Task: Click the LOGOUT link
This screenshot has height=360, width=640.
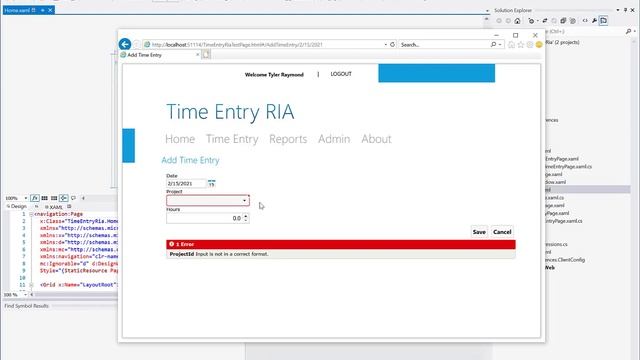Action: [341, 74]
